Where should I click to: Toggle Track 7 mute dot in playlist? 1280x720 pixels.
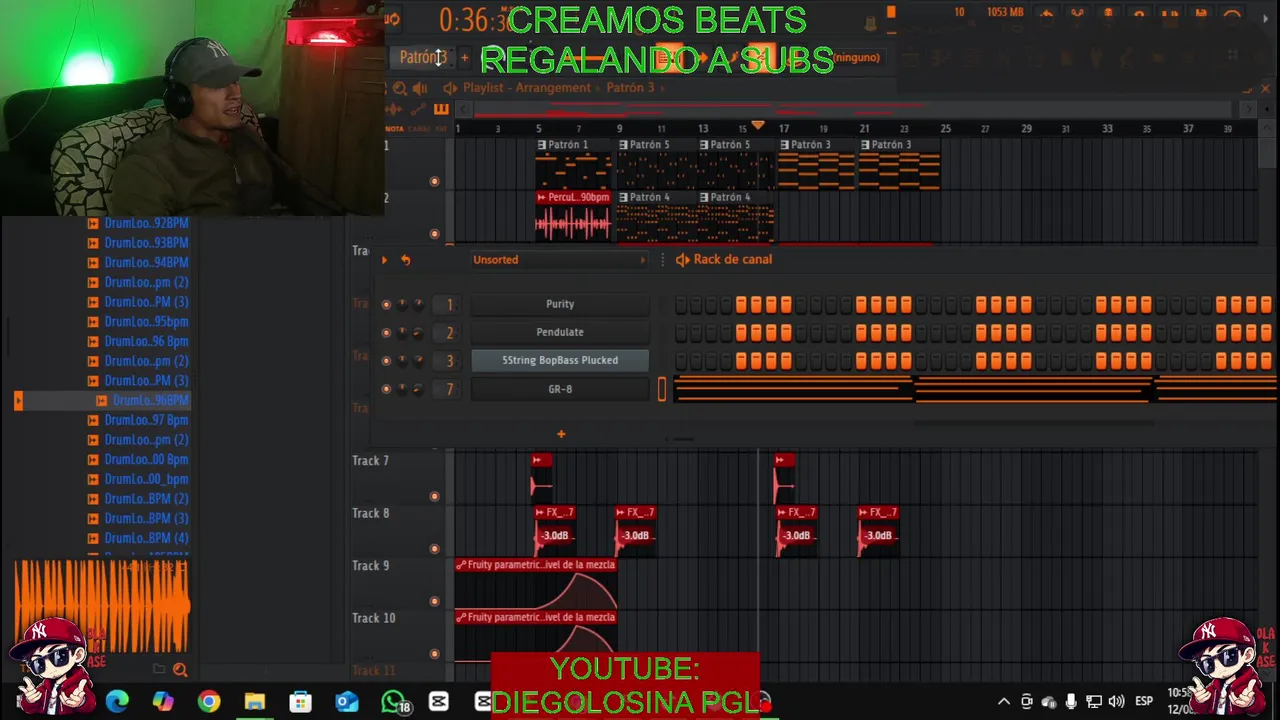[434, 496]
